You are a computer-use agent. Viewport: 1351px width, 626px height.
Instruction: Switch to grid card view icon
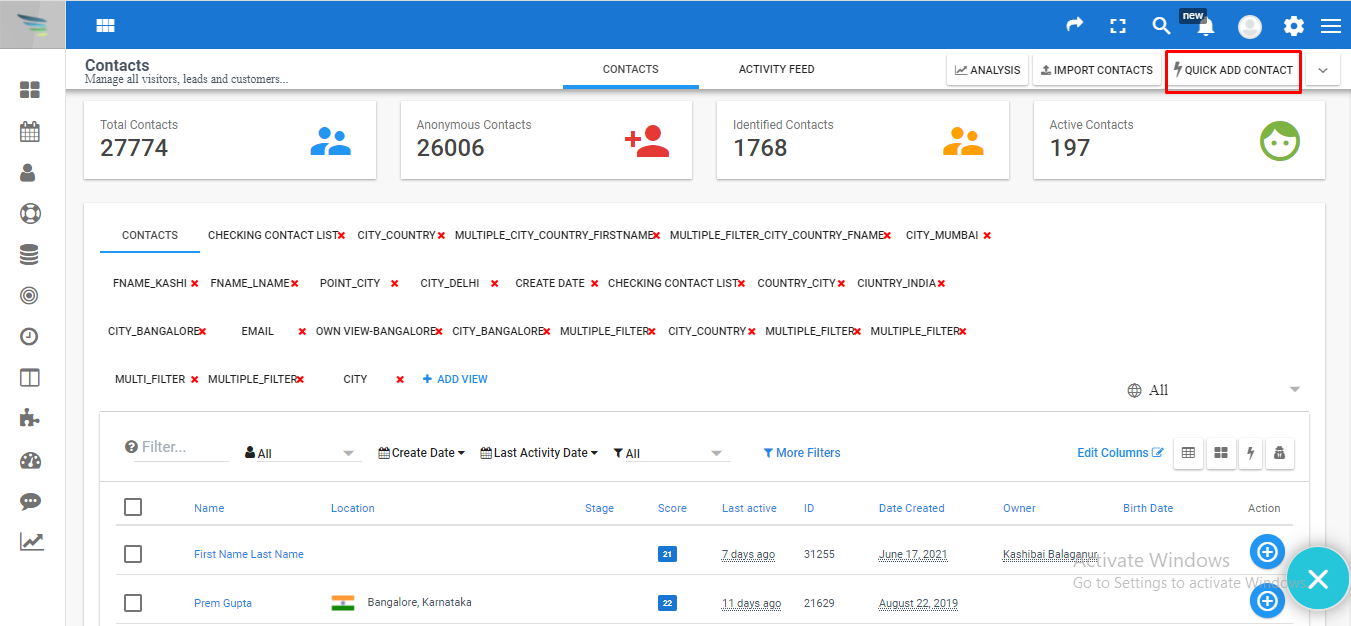(1220, 453)
